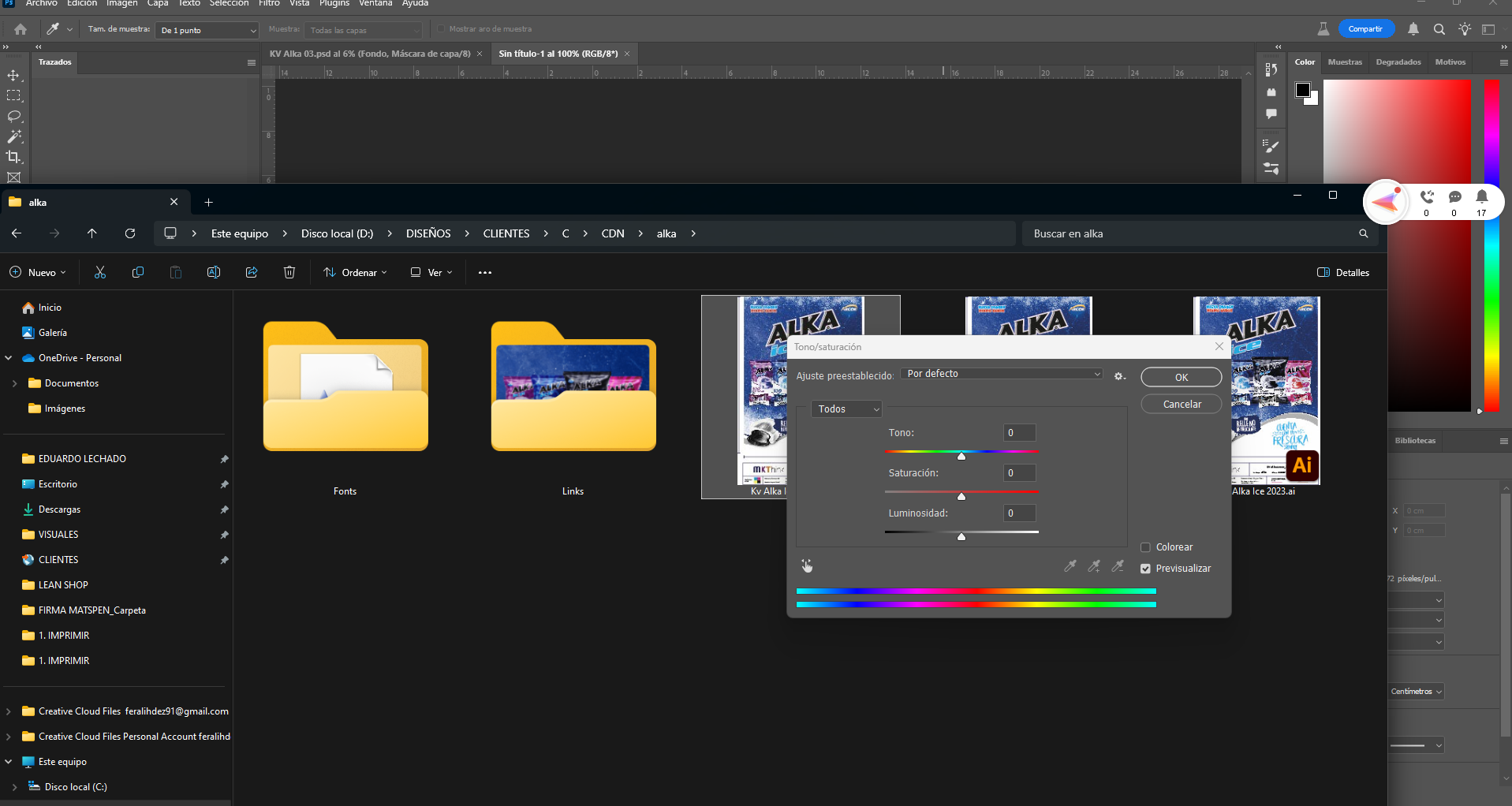The image size is (1512, 806).
Task: Disable the Previsualizar checkbox
Action: click(x=1147, y=568)
